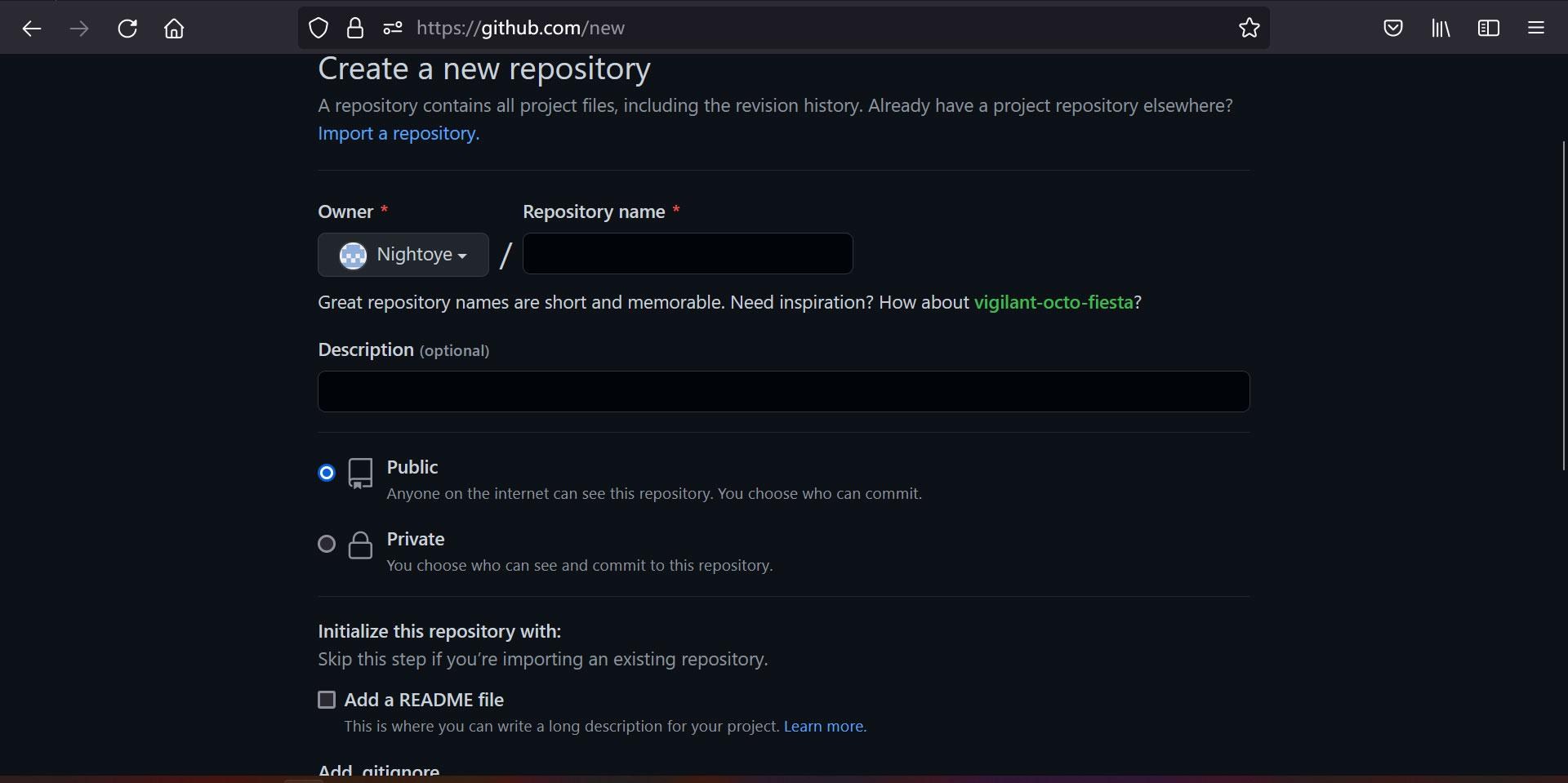Open the Learn more link about descriptions
Image resolution: width=1568 pixels, height=783 pixels.
[x=822, y=726]
